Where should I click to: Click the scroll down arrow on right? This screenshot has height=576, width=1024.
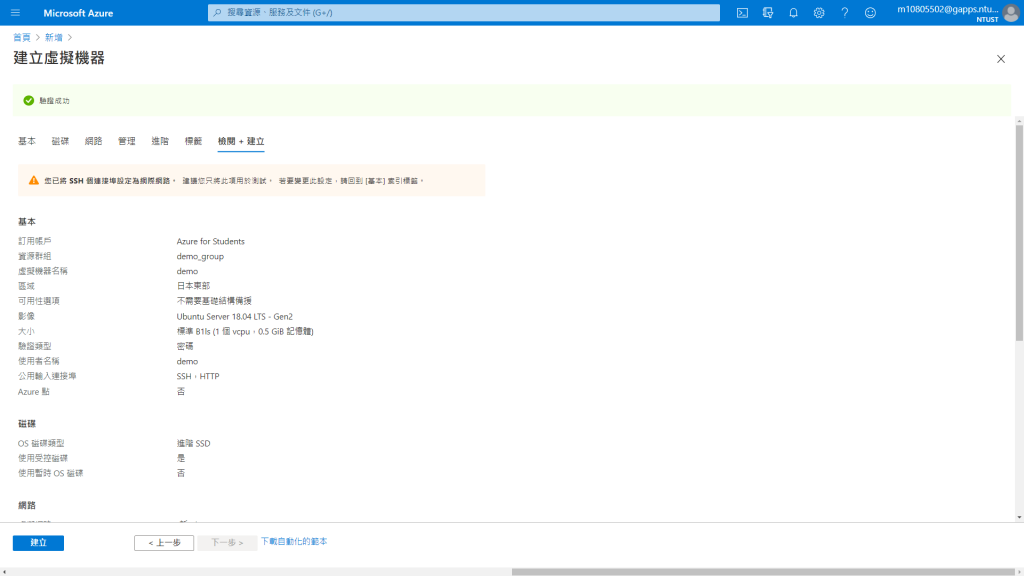click(x=1019, y=517)
